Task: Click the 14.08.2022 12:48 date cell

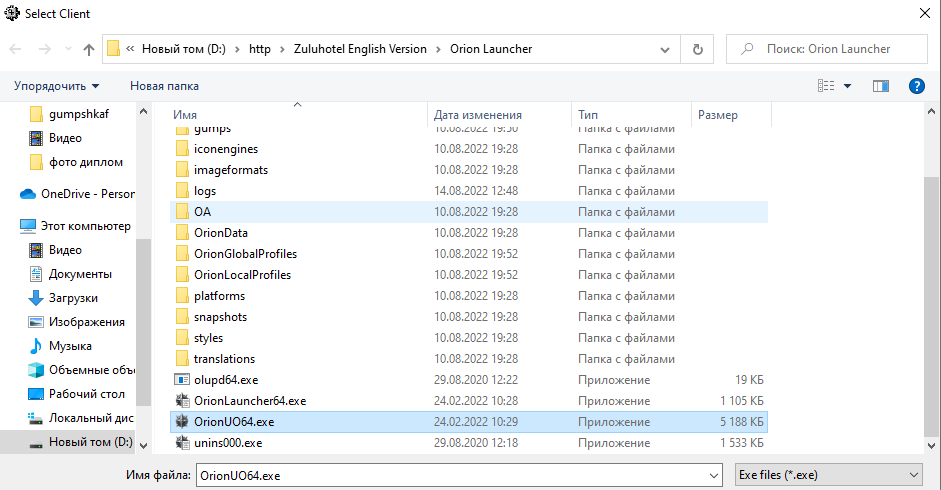Action: [x=476, y=191]
